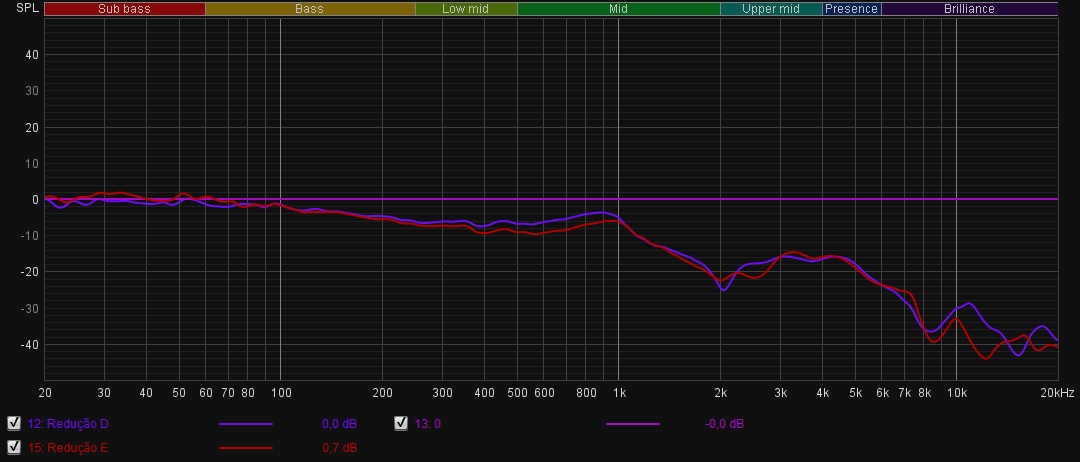The height and width of the screenshot is (462, 1080).
Task: Select the Presence band header
Action: coord(851,9)
